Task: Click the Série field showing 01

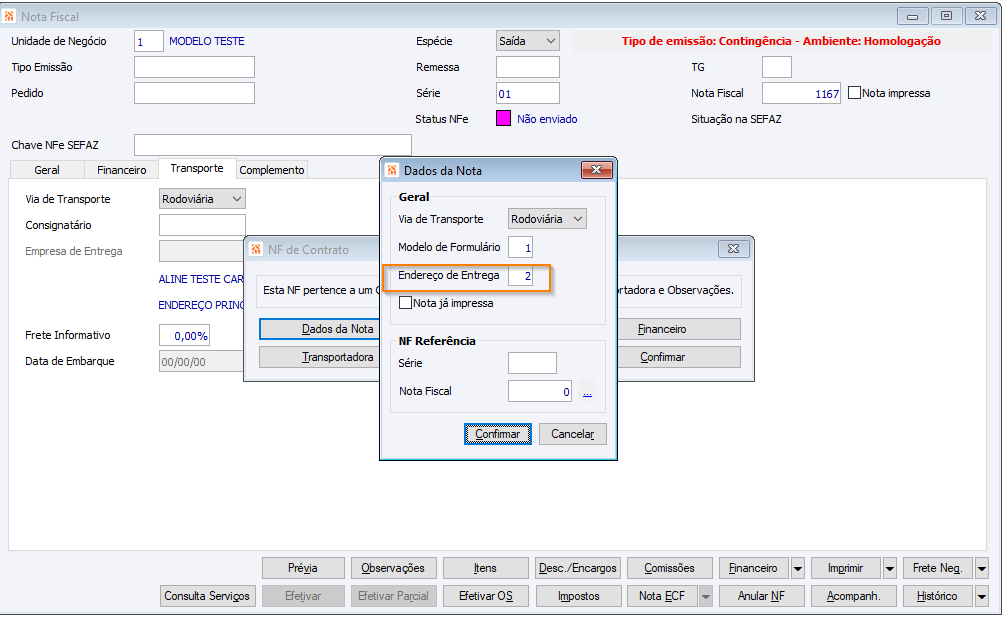Action: 528,93
